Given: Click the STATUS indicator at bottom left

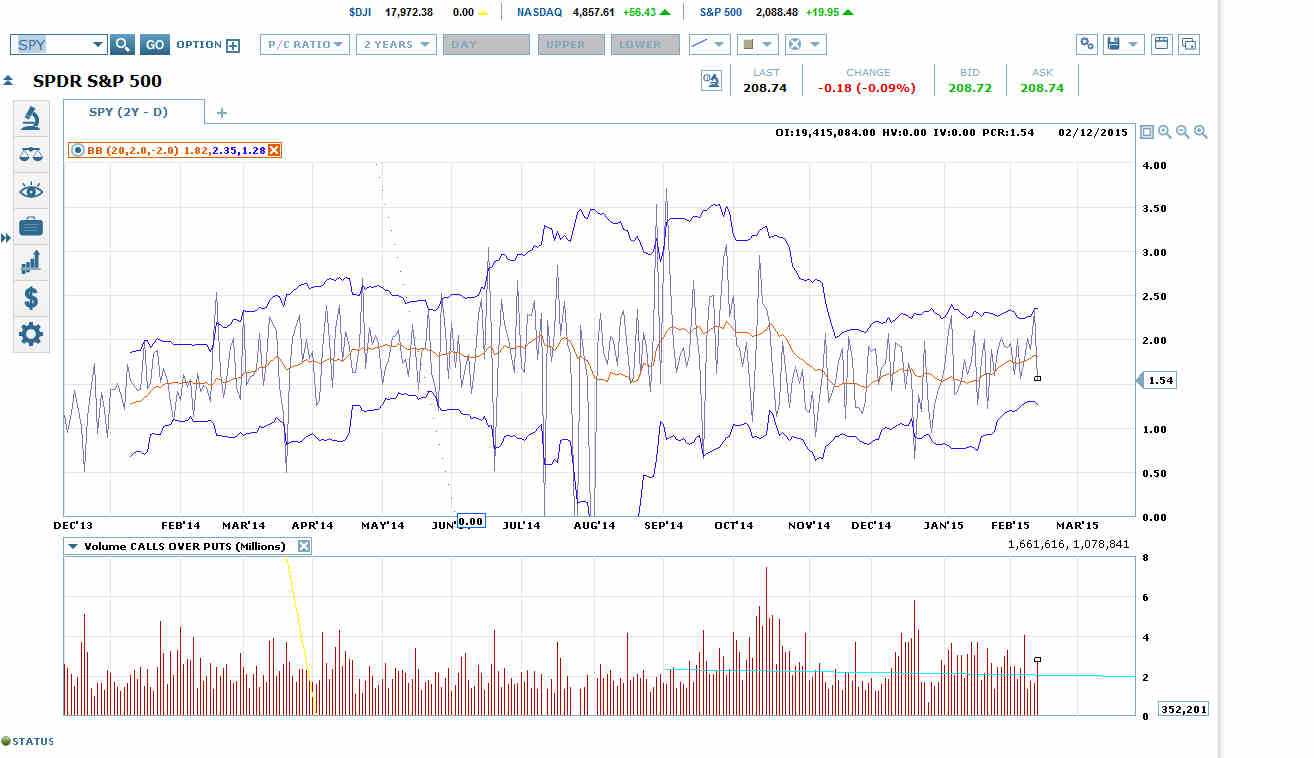Looking at the screenshot, I should coord(27,741).
